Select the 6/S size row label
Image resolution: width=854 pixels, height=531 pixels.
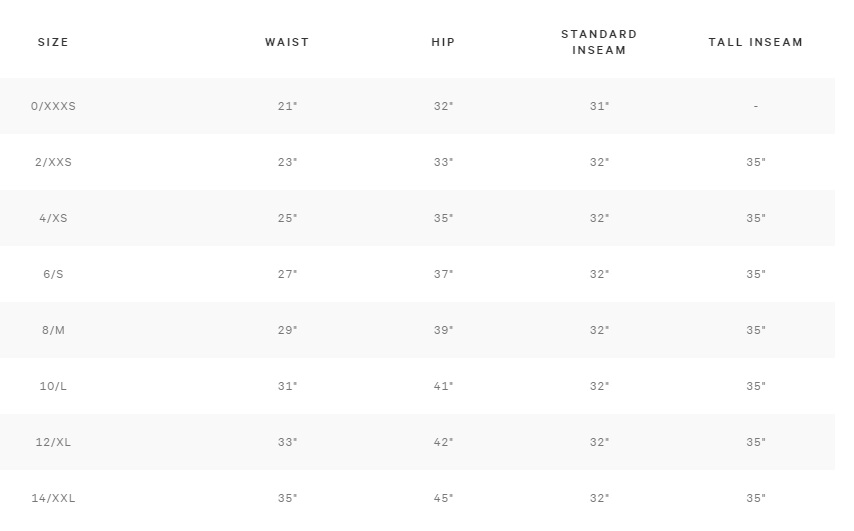click(x=53, y=274)
